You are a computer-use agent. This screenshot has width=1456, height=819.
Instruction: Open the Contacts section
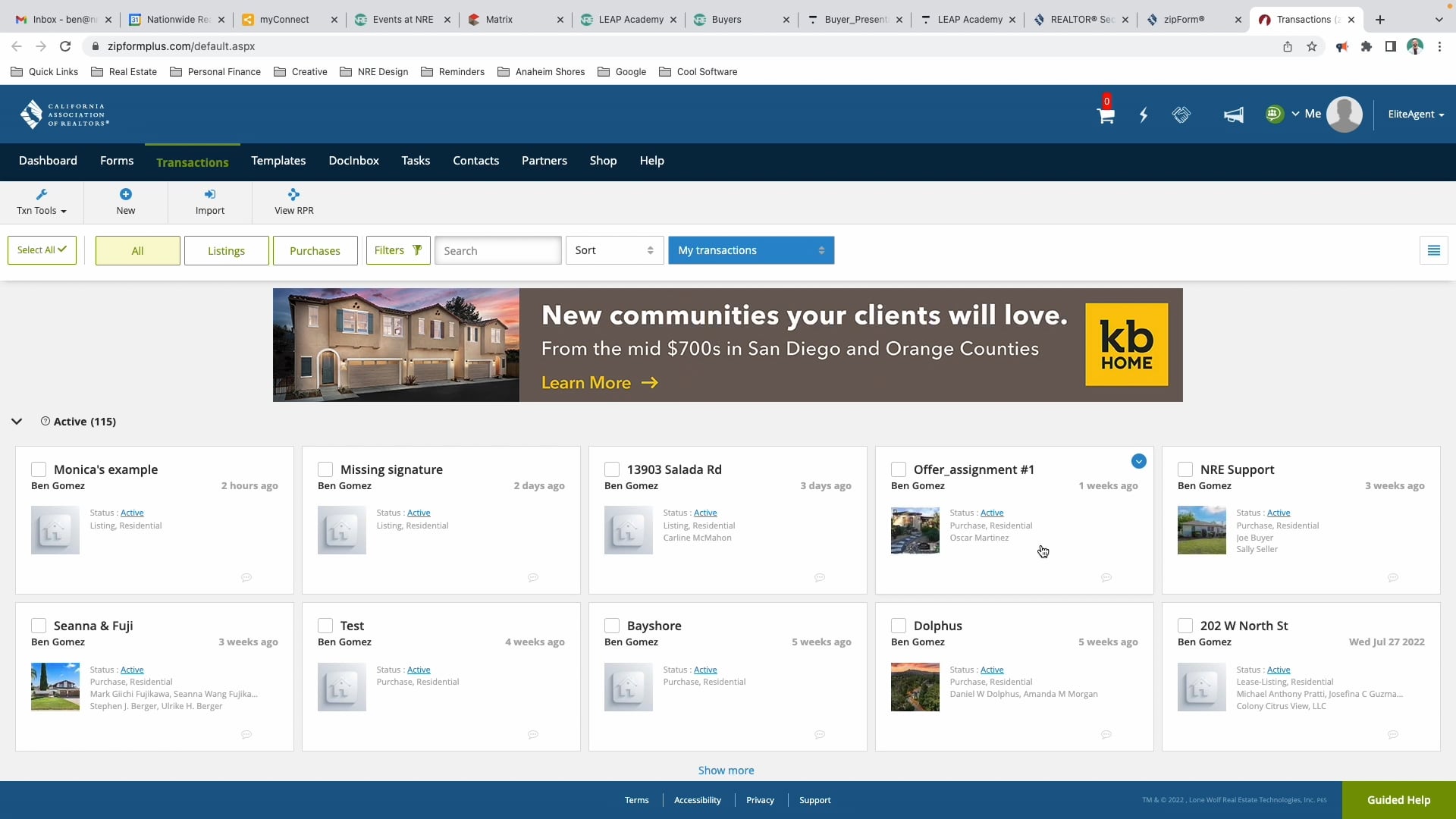tap(475, 161)
